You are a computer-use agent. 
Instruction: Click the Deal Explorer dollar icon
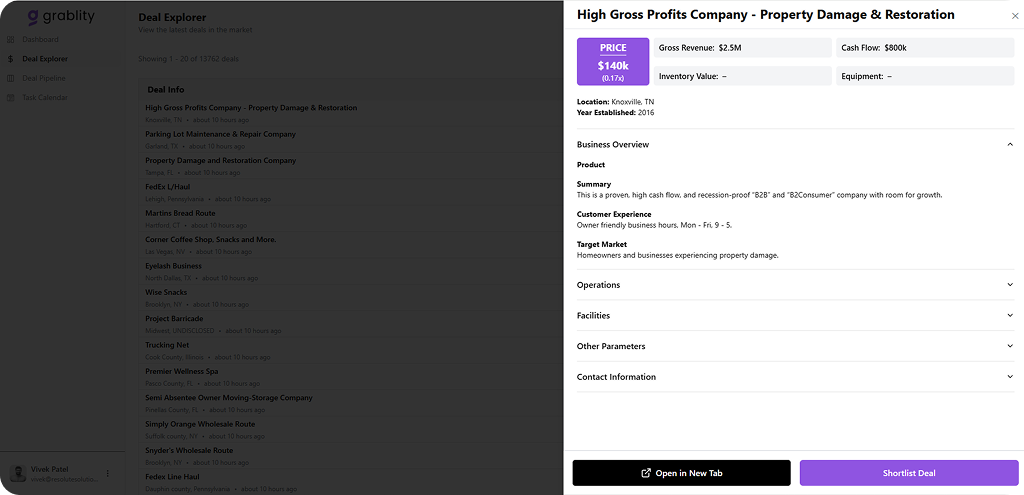click(11, 59)
